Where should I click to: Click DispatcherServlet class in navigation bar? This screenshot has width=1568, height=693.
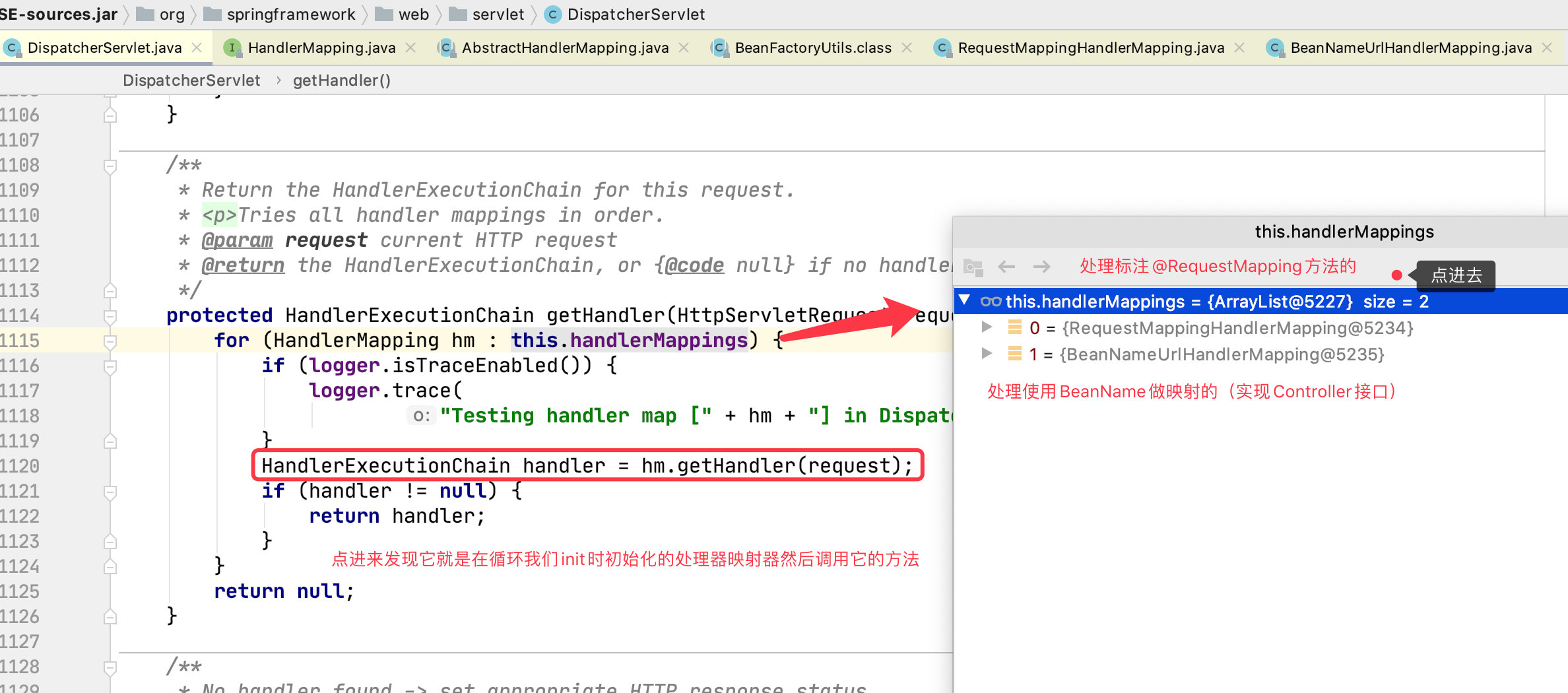point(625,15)
